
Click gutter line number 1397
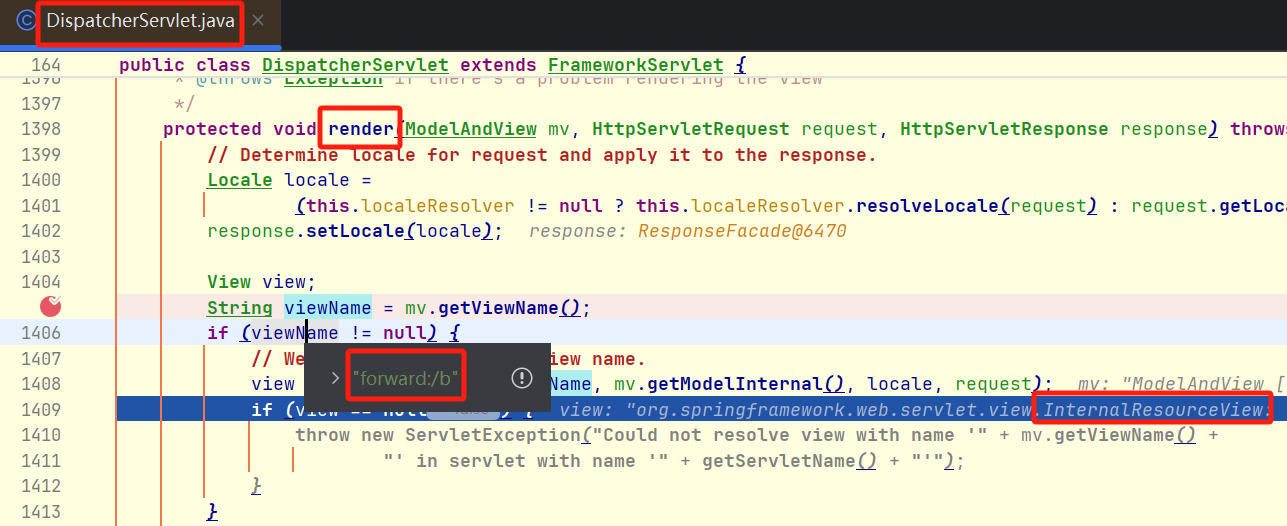tap(40, 104)
